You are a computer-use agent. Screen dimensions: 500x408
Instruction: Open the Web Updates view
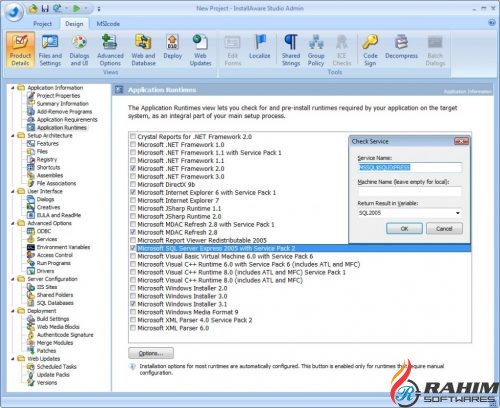(x=200, y=50)
